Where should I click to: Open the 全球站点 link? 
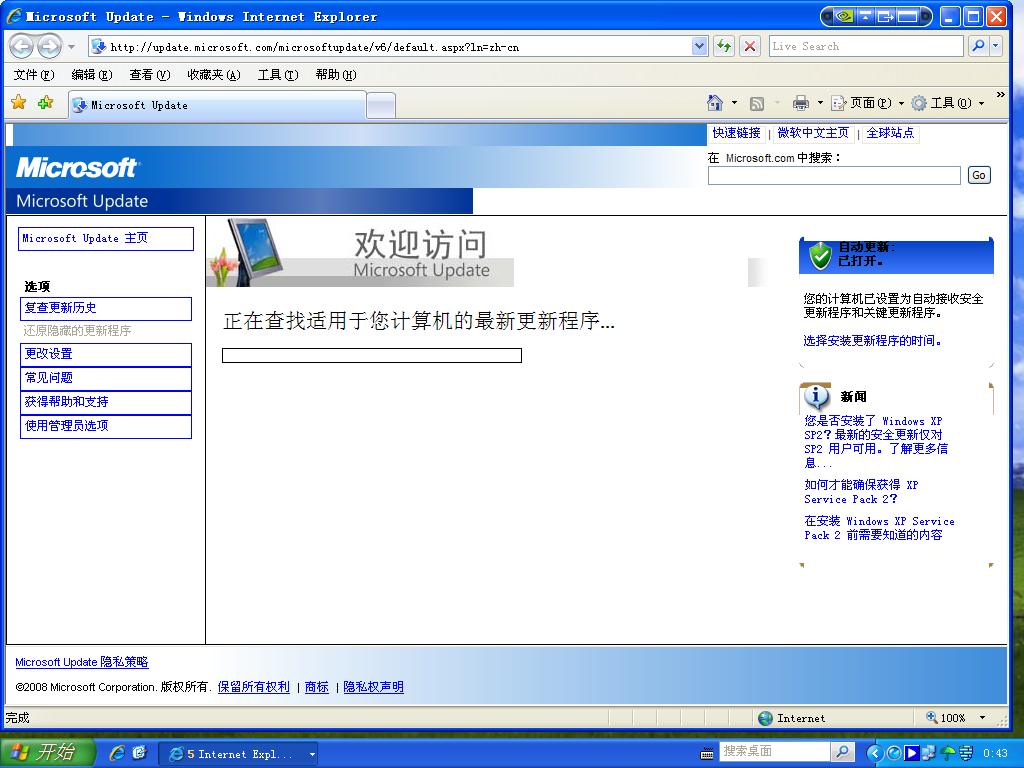890,133
